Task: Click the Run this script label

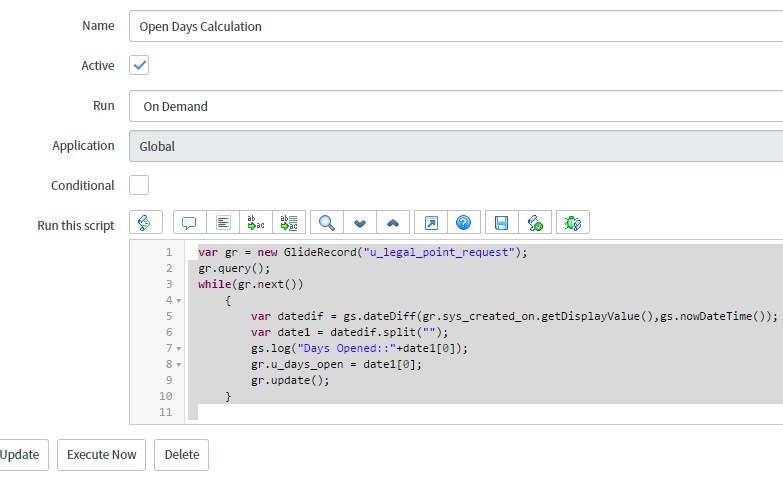Action: click(x=76, y=225)
